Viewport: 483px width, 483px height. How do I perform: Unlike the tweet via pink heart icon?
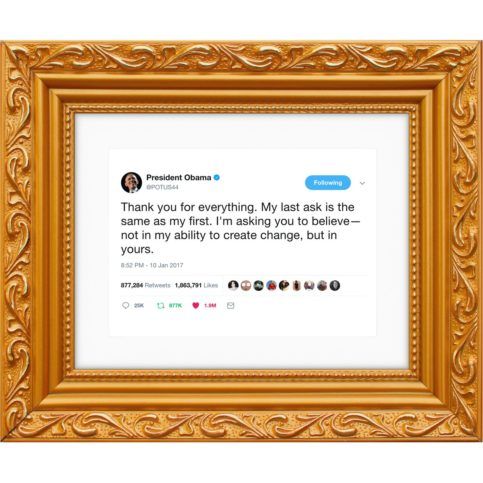coord(196,305)
